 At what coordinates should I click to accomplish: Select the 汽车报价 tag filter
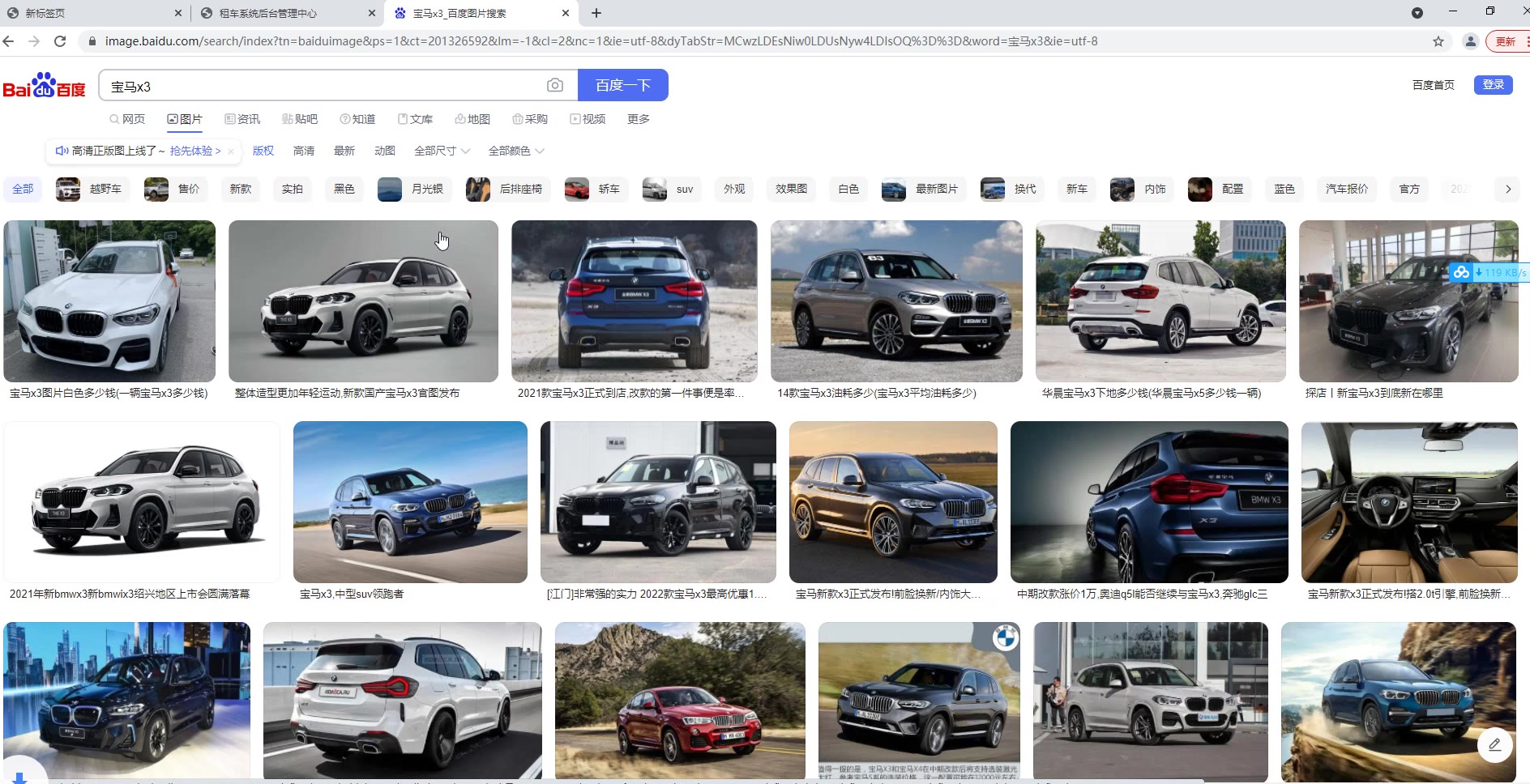click(x=1347, y=189)
